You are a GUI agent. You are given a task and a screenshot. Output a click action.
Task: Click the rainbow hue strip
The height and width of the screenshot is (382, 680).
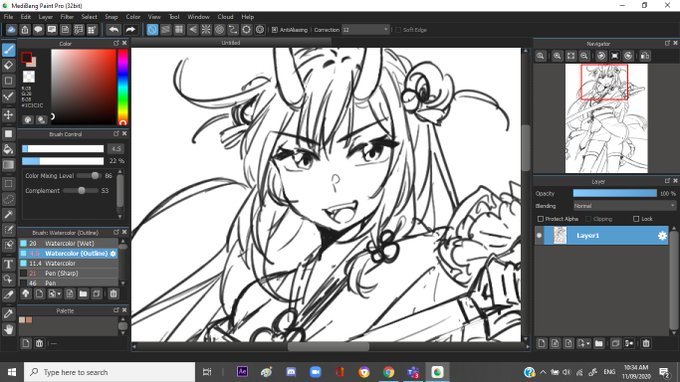(123, 87)
